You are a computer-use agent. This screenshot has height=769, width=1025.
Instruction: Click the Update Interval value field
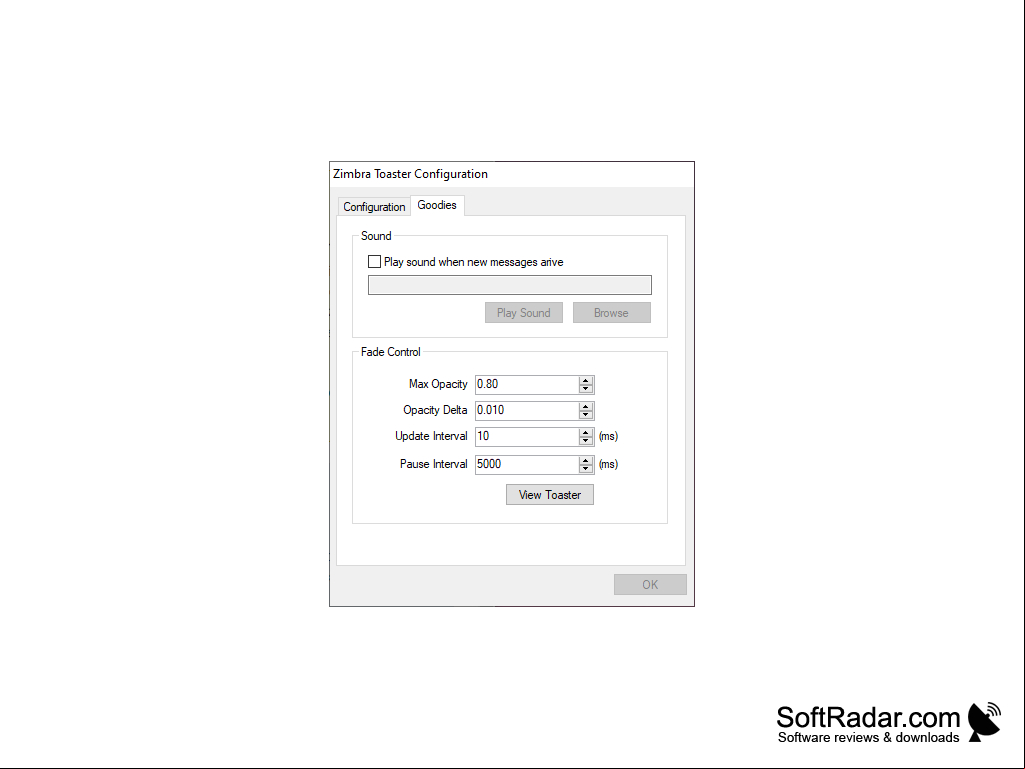coord(526,437)
